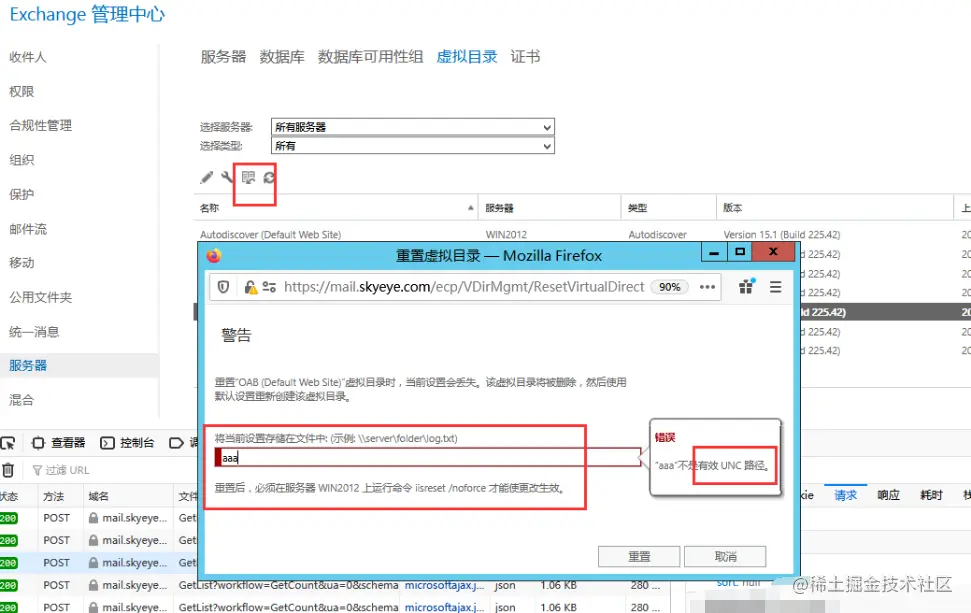Open 组织 in the left navigation
Image resolution: width=971 pixels, height=613 pixels.
point(22,160)
